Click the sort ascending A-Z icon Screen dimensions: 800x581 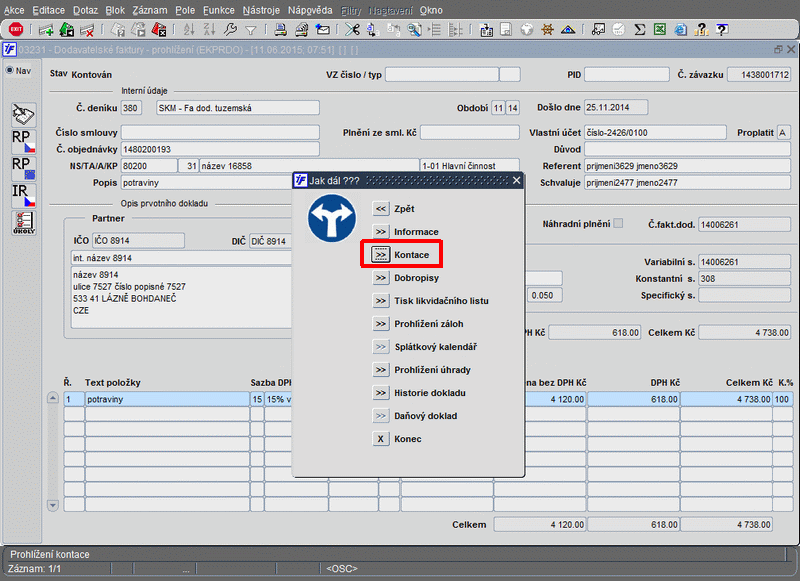click(189, 30)
